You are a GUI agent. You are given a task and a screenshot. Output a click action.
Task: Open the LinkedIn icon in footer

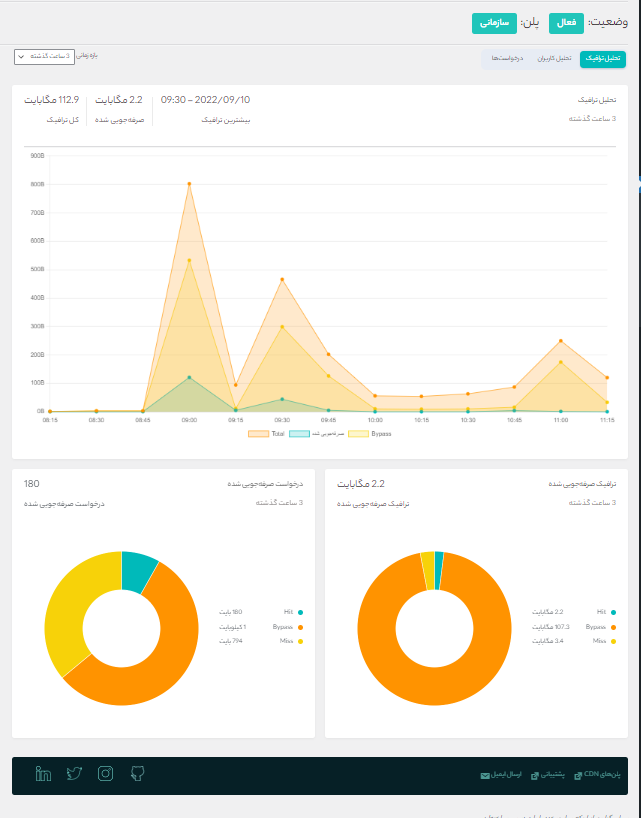43,773
